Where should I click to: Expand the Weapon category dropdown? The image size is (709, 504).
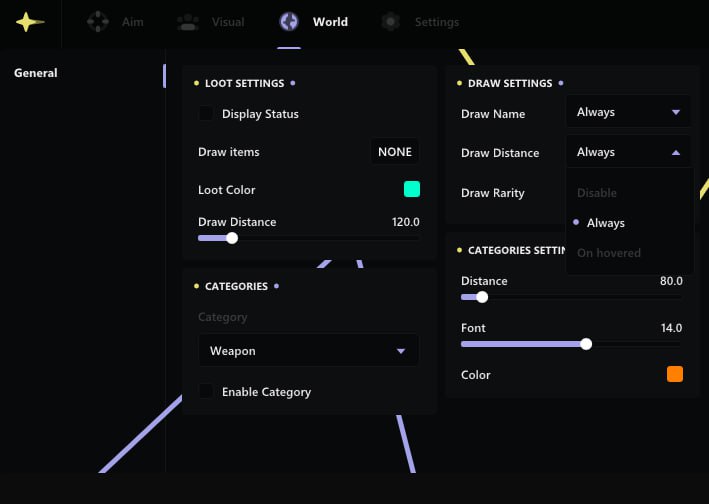[x=308, y=351]
